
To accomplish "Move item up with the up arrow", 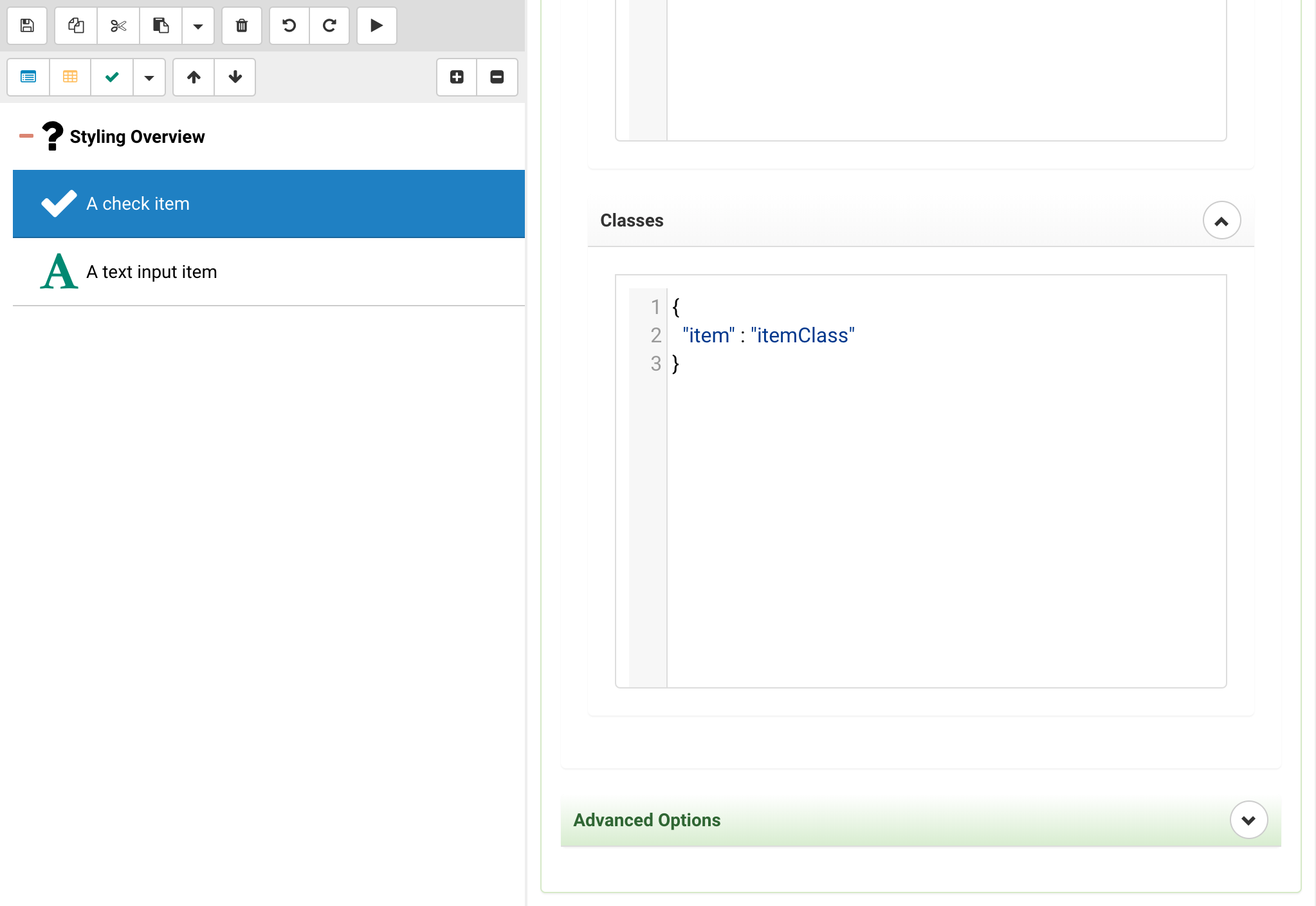I will click(194, 77).
